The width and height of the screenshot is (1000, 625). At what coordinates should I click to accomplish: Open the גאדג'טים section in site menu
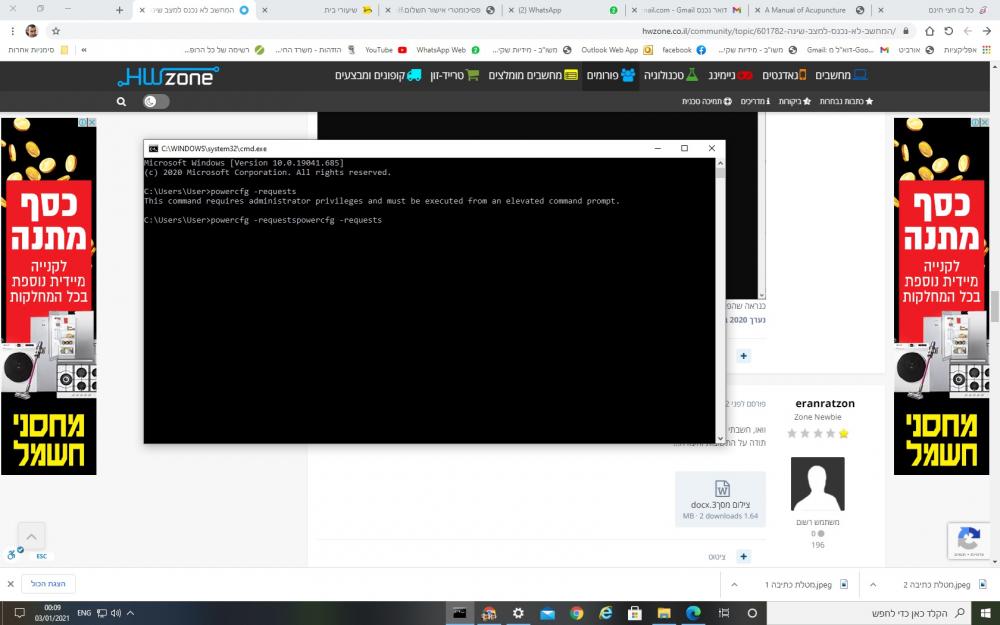(x=784, y=75)
